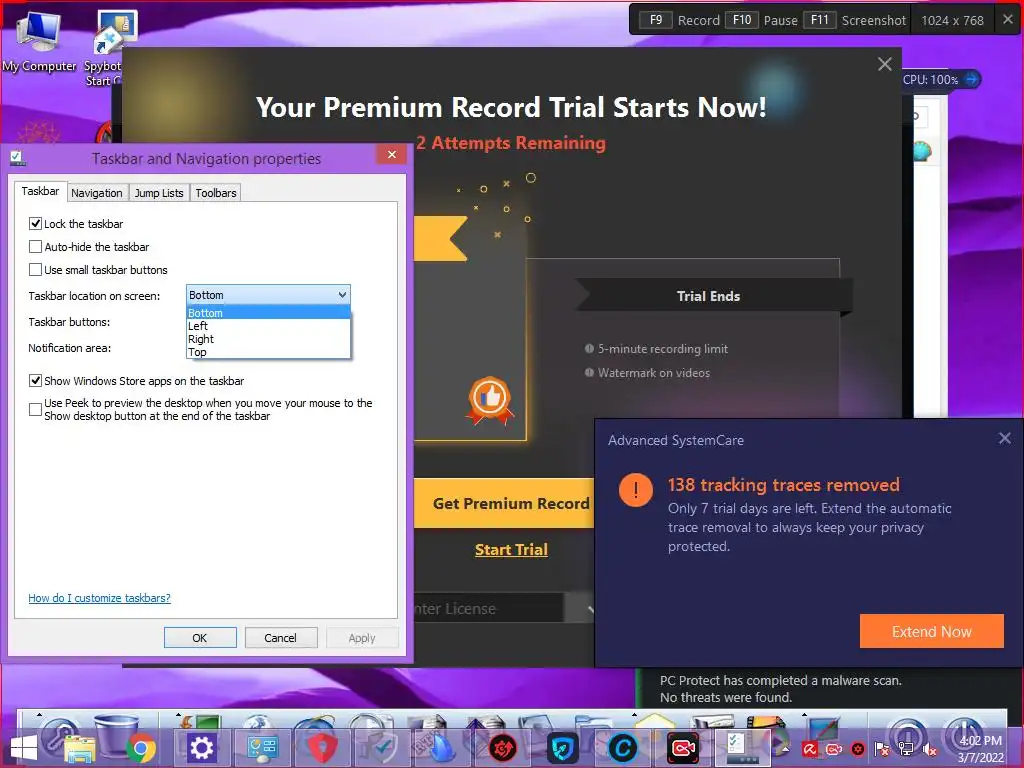The height and width of the screenshot is (768, 1024).
Task: Click the Start Trial link
Action: (x=511, y=549)
